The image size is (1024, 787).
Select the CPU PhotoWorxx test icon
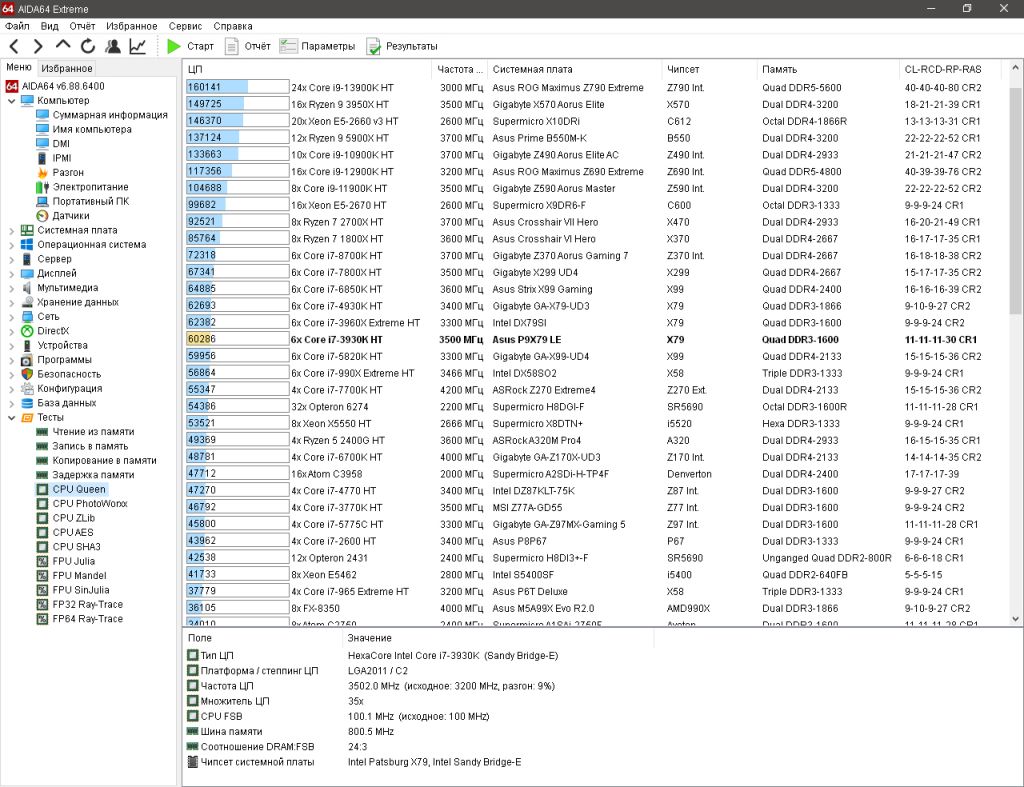[x=42, y=504]
